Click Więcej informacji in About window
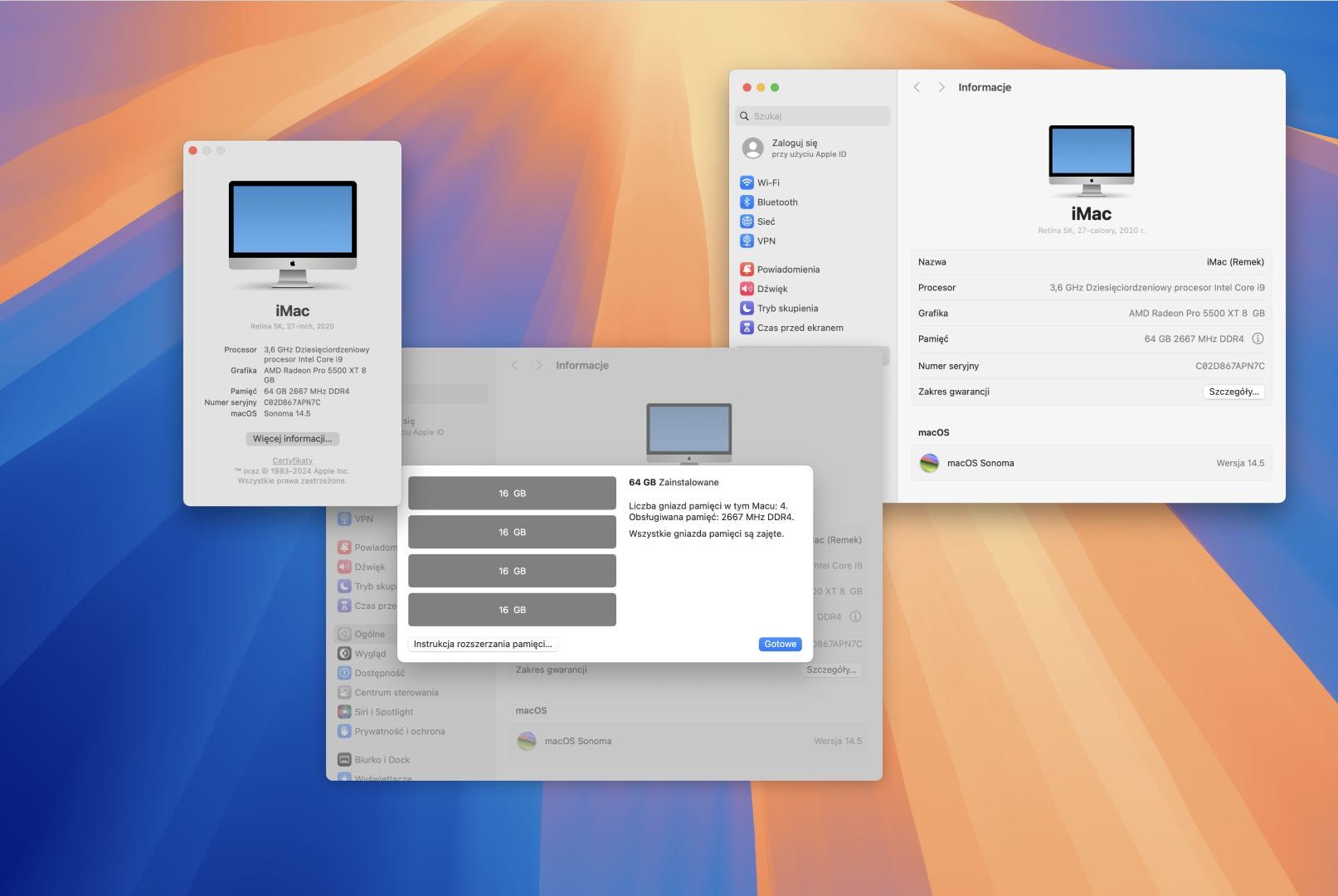 [292, 439]
